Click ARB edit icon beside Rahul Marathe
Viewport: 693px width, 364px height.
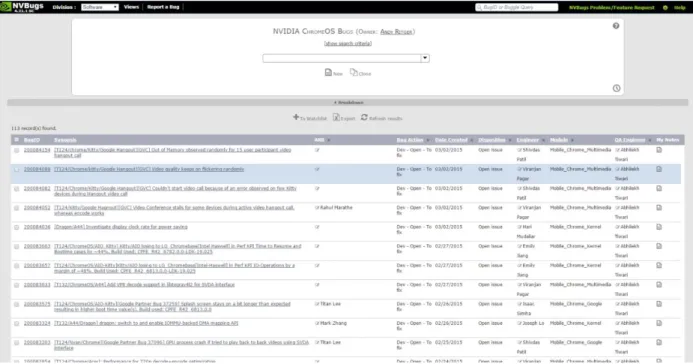pos(317,208)
